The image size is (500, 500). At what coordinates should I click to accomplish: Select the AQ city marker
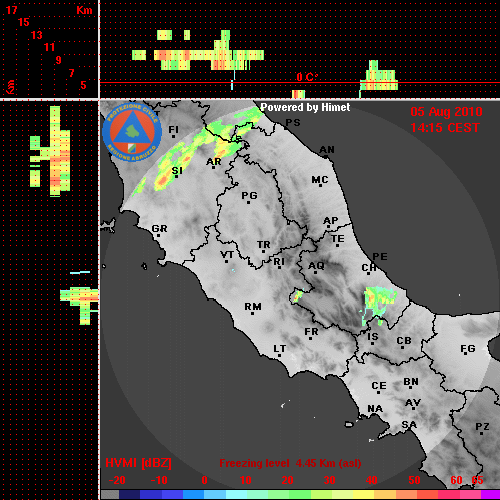[x=316, y=273]
